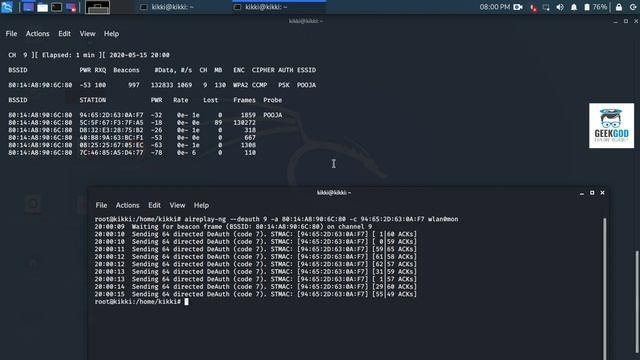This screenshot has height=360, width=640.
Task: Click the screen recorder camera tray icon
Action: tap(518, 7)
